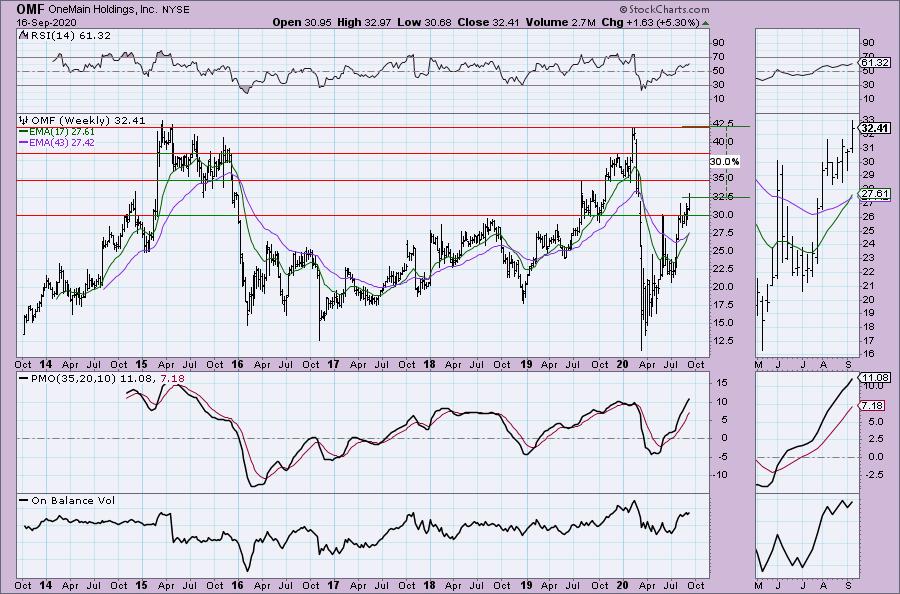Image resolution: width=900 pixels, height=594 pixels.
Task: Select the Open 30.95 value
Action: click(302, 22)
